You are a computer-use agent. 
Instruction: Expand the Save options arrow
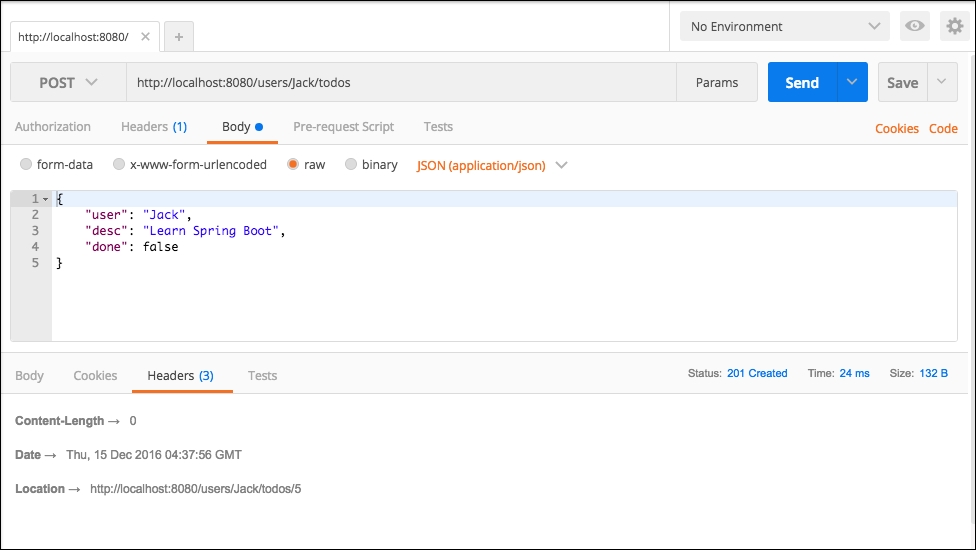(x=942, y=83)
